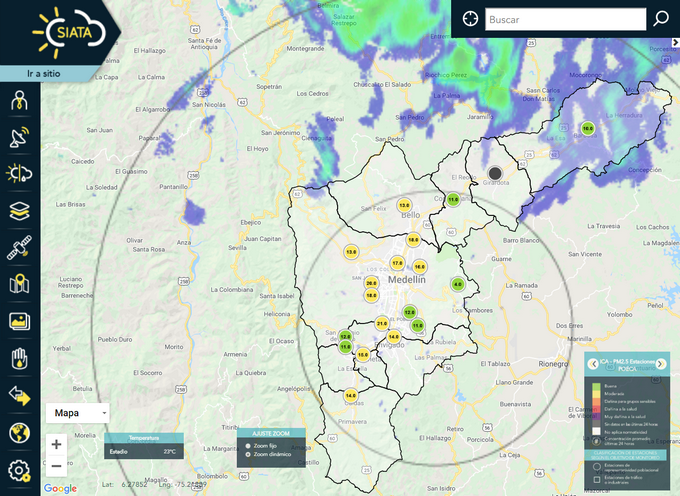Click the Buscar search field
The width and height of the screenshot is (680, 496).
click(564, 19)
